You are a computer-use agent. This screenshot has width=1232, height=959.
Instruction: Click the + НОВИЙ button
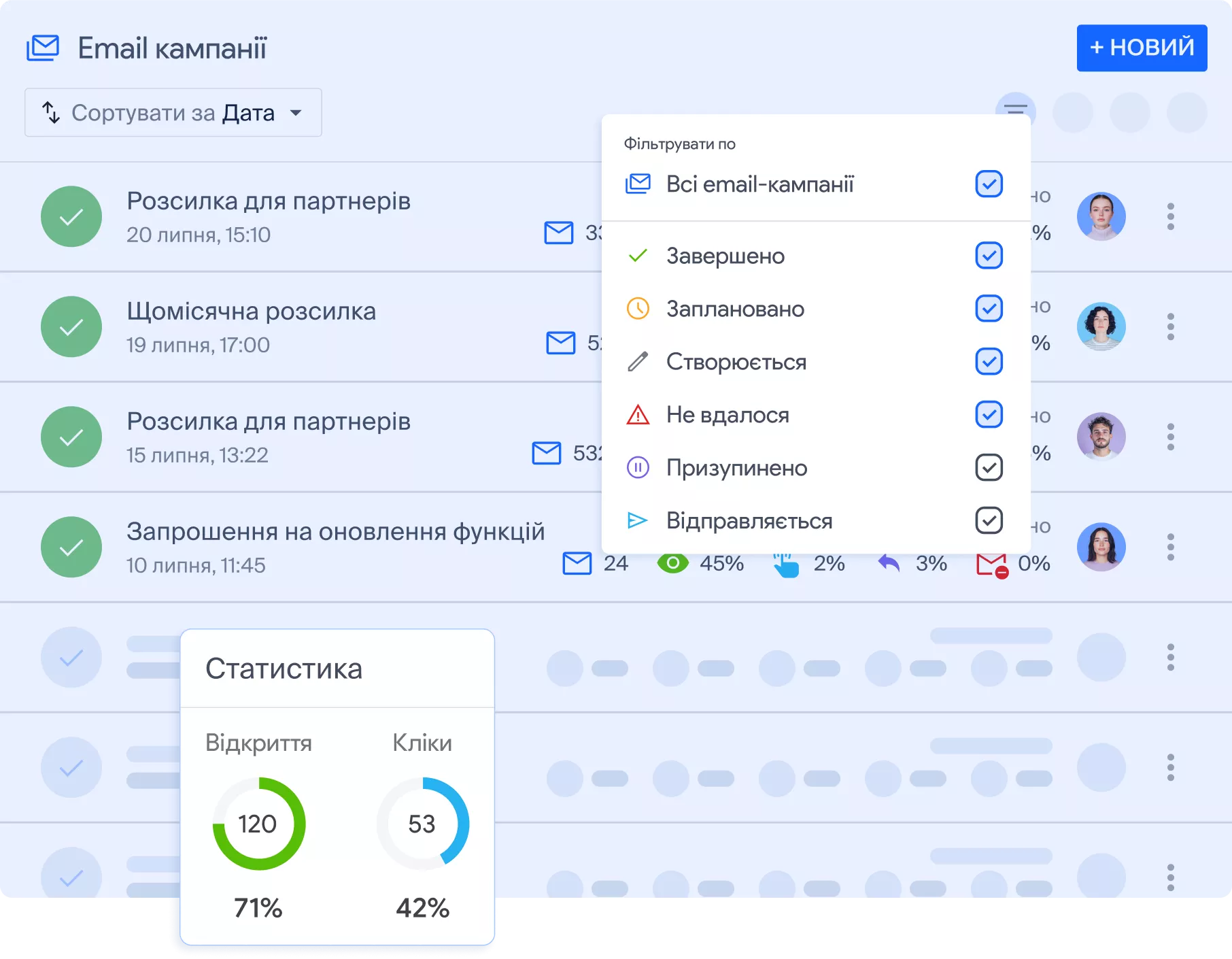coord(1142,48)
